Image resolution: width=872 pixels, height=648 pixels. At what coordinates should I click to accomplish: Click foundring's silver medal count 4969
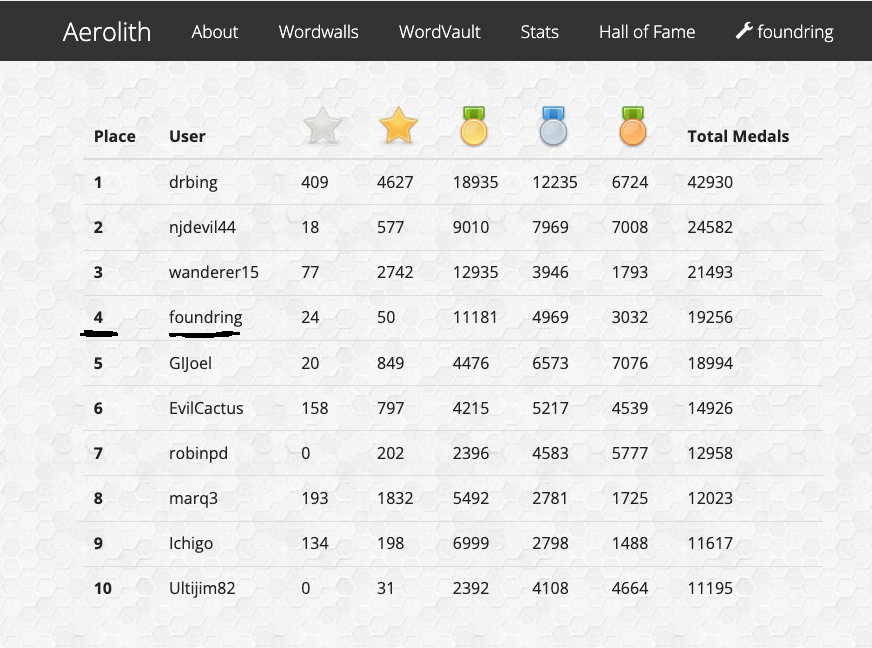click(551, 318)
